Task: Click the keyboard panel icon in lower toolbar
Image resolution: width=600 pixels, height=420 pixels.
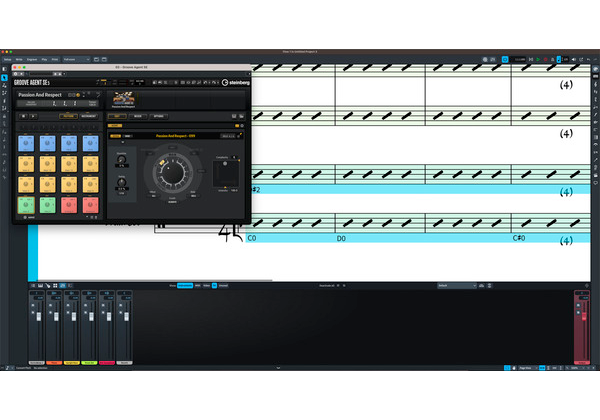Action: pyautogui.click(x=40, y=286)
